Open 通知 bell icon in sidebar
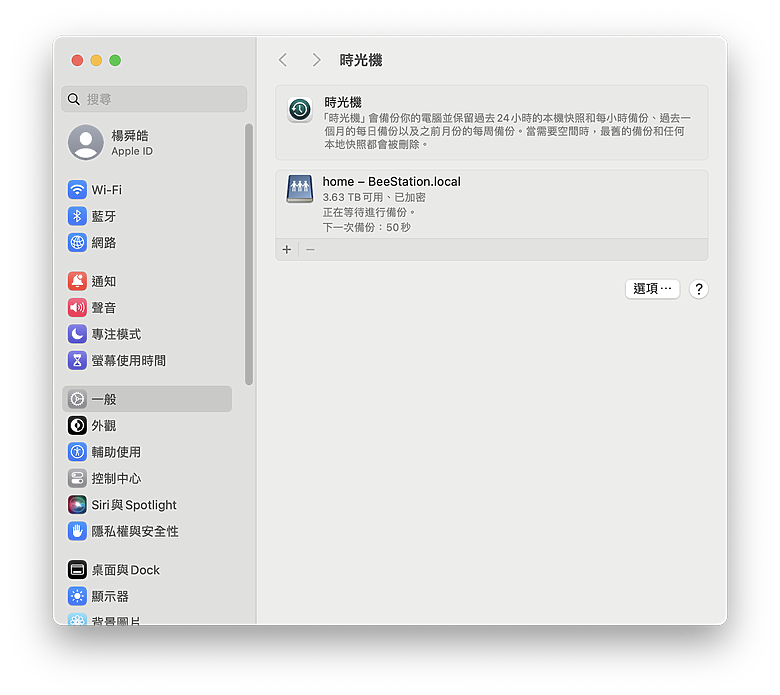Viewport: 780px width, 695px height. click(x=77, y=281)
